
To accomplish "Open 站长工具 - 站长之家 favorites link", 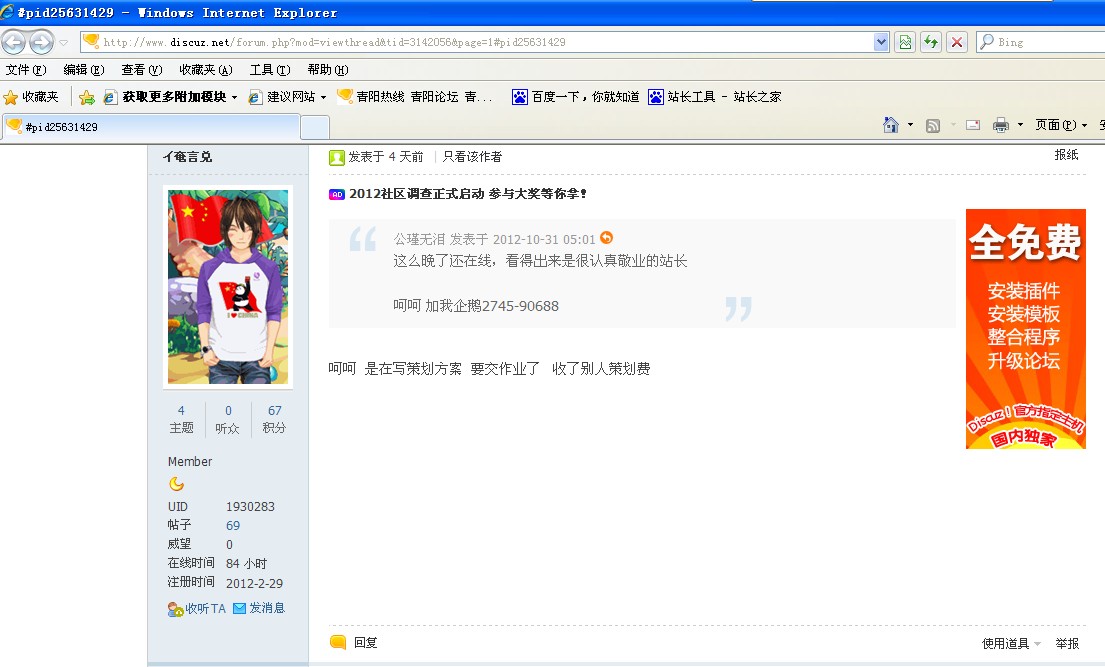I will click(x=715, y=97).
